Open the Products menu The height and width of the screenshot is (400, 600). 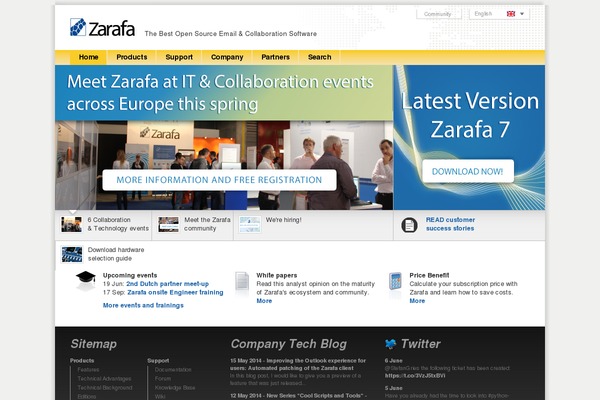132,57
